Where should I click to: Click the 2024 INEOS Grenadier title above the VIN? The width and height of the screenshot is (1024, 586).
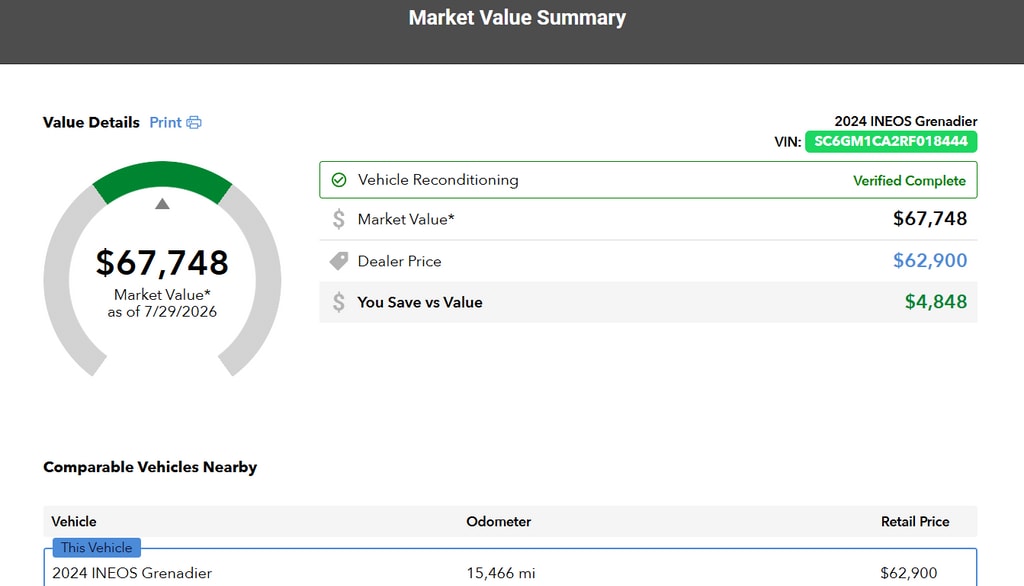pyautogui.click(x=906, y=121)
